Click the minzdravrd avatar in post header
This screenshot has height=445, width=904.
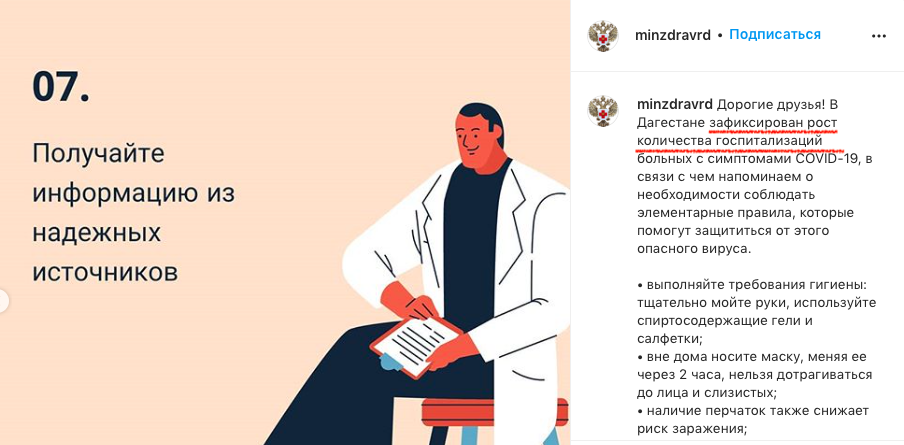tap(602, 36)
